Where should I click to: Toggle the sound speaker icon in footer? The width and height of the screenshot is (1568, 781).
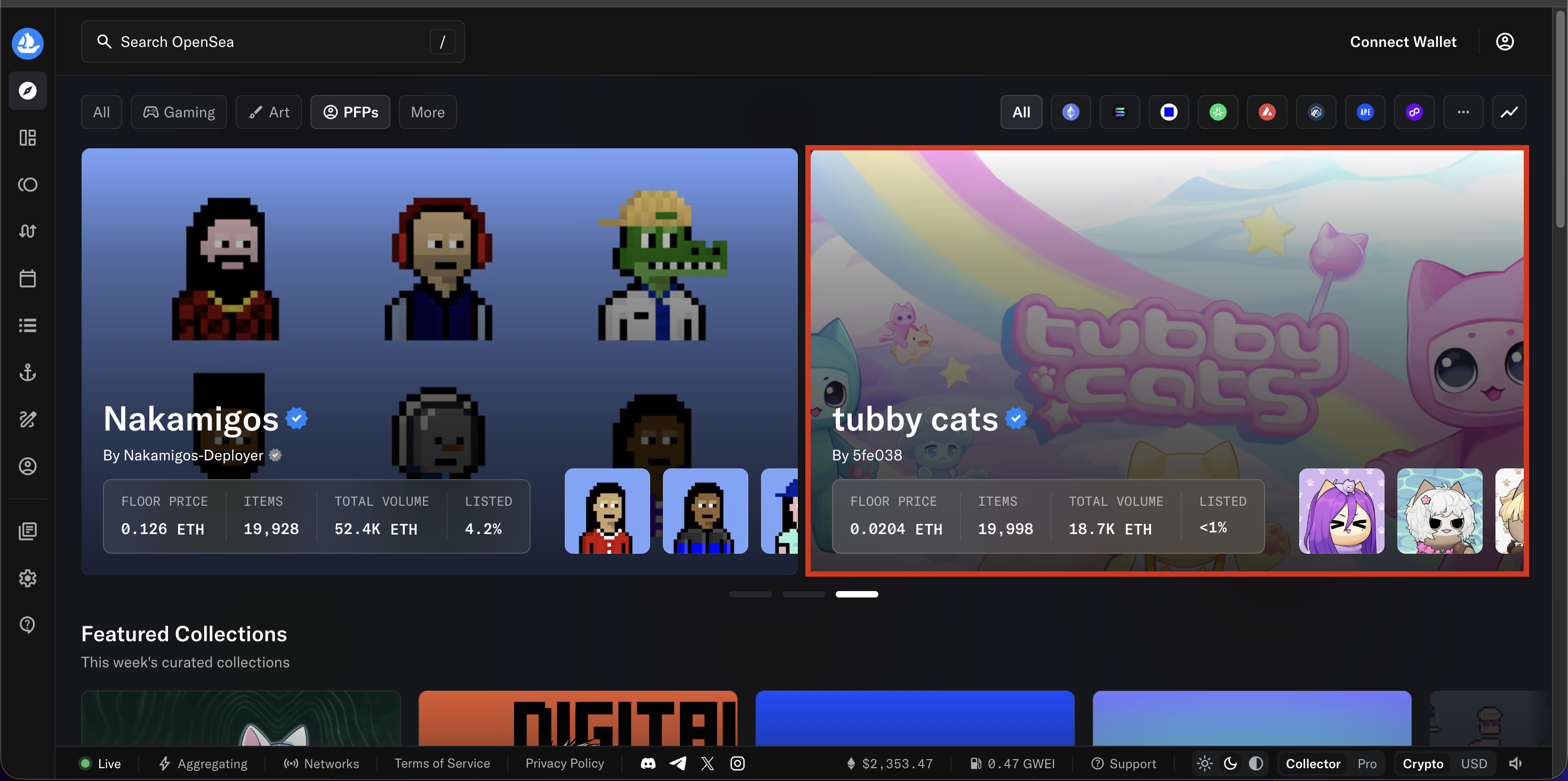click(1515, 763)
